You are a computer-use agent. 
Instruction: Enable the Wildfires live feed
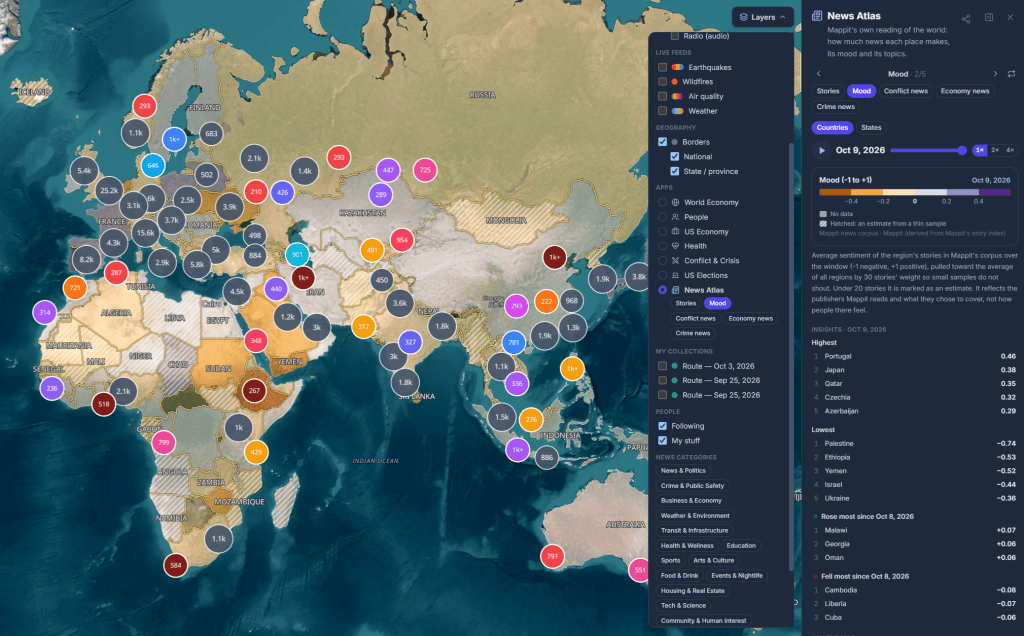(662, 82)
